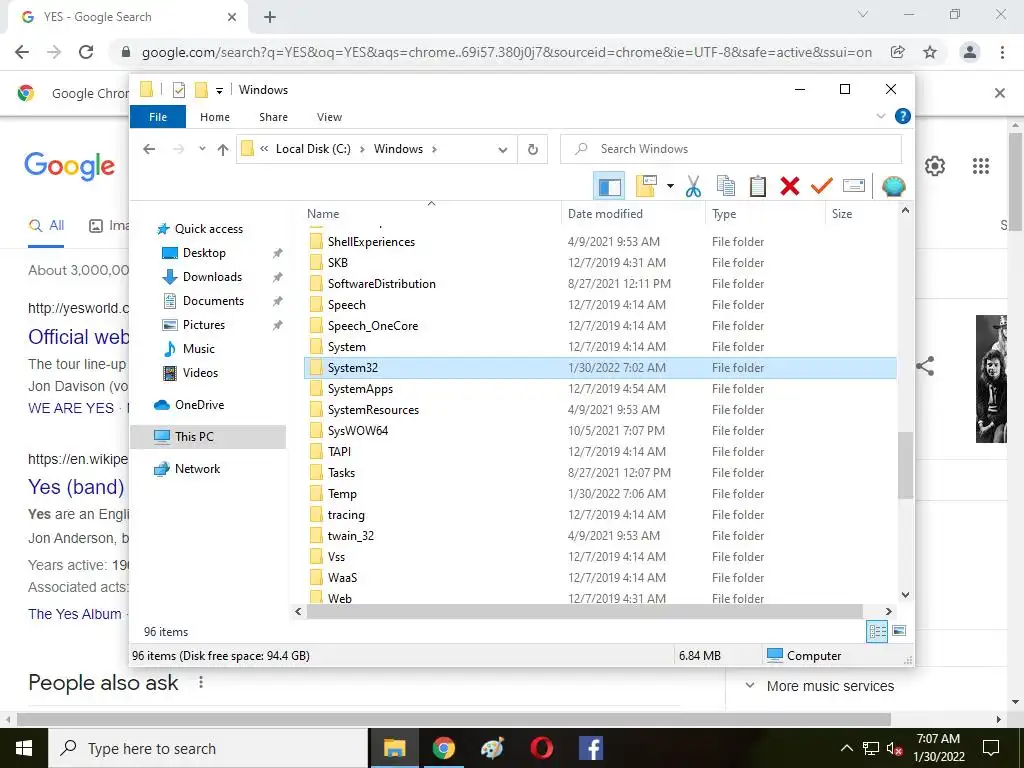Image resolution: width=1024 pixels, height=768 pixels.
Task: Click Windows in the address breadcrumb
Action: click(398, 149)
